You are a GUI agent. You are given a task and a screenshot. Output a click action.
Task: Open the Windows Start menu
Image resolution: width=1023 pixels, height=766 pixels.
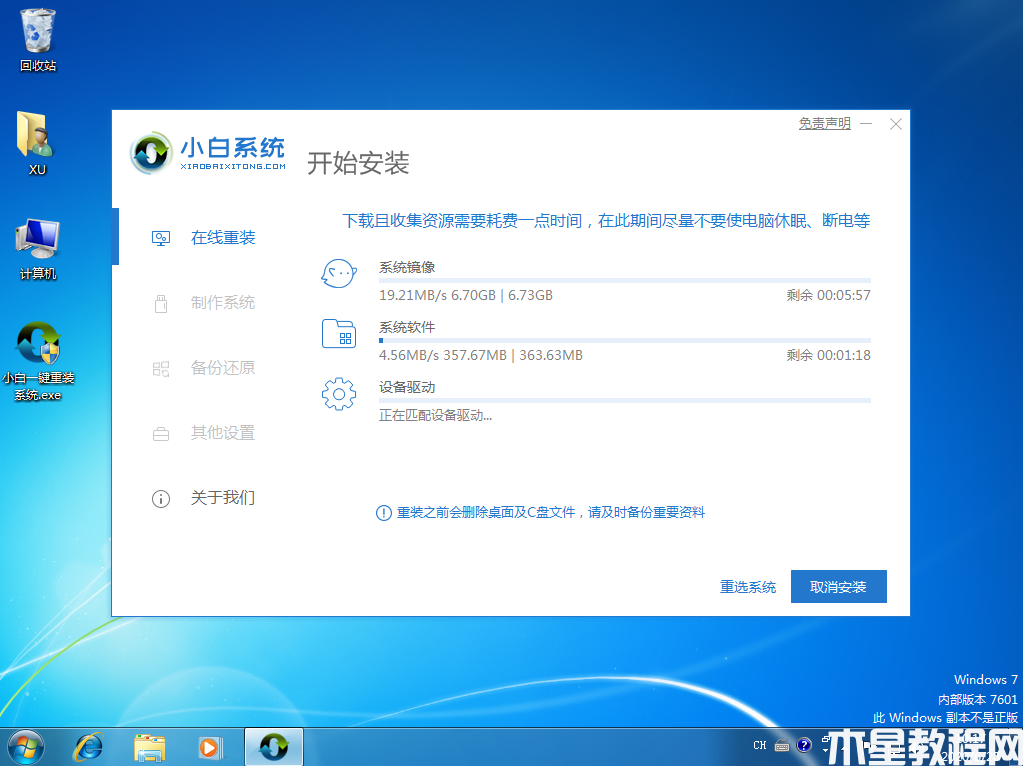click(26, 747)
